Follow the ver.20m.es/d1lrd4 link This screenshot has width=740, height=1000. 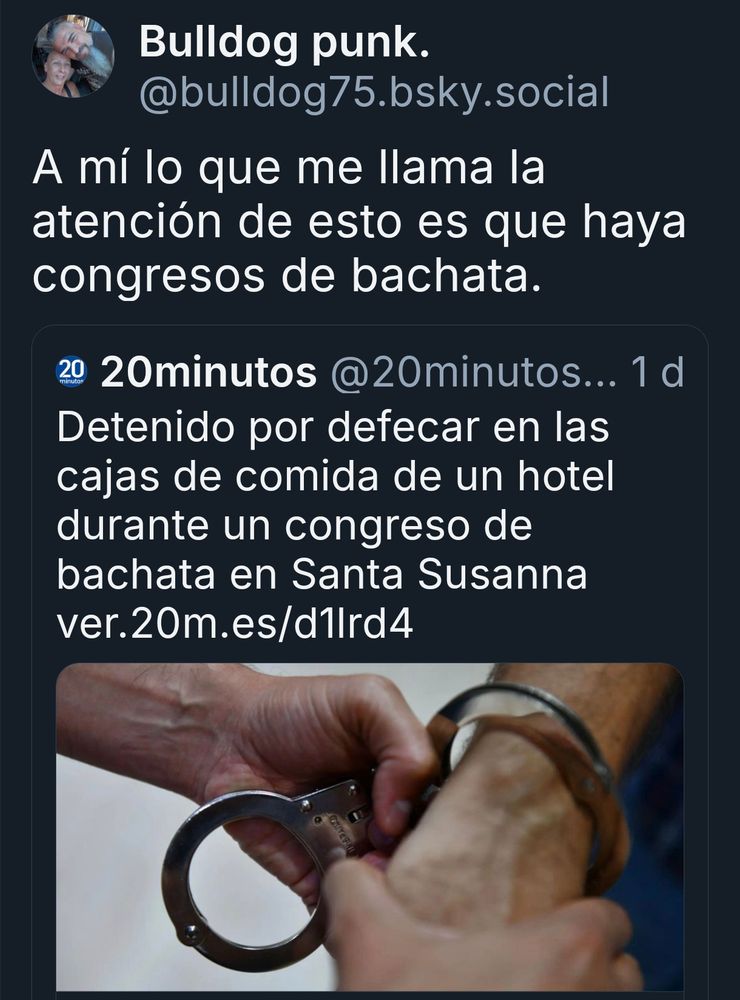235,625
